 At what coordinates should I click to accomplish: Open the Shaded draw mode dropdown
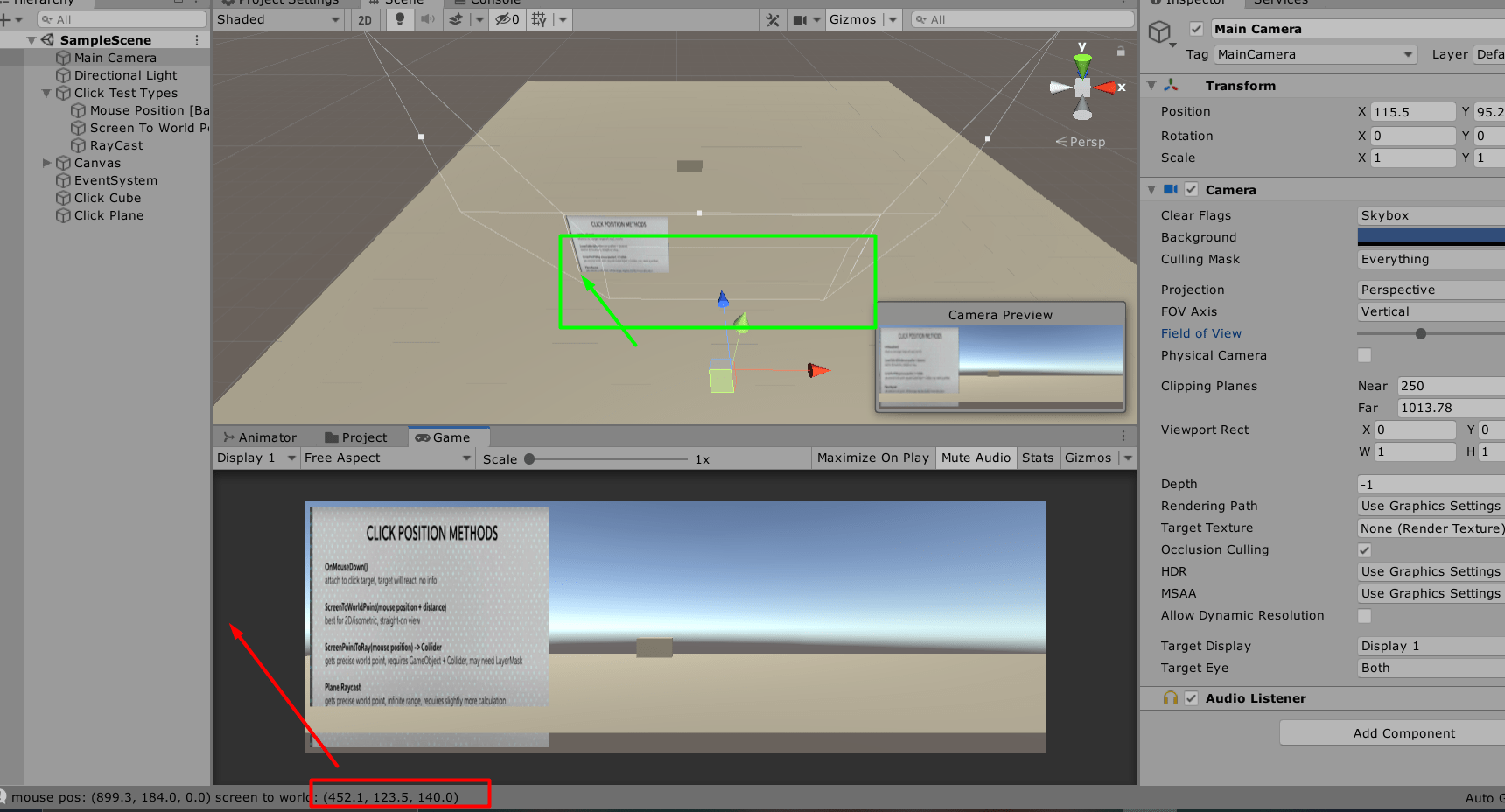pos(278,19)
